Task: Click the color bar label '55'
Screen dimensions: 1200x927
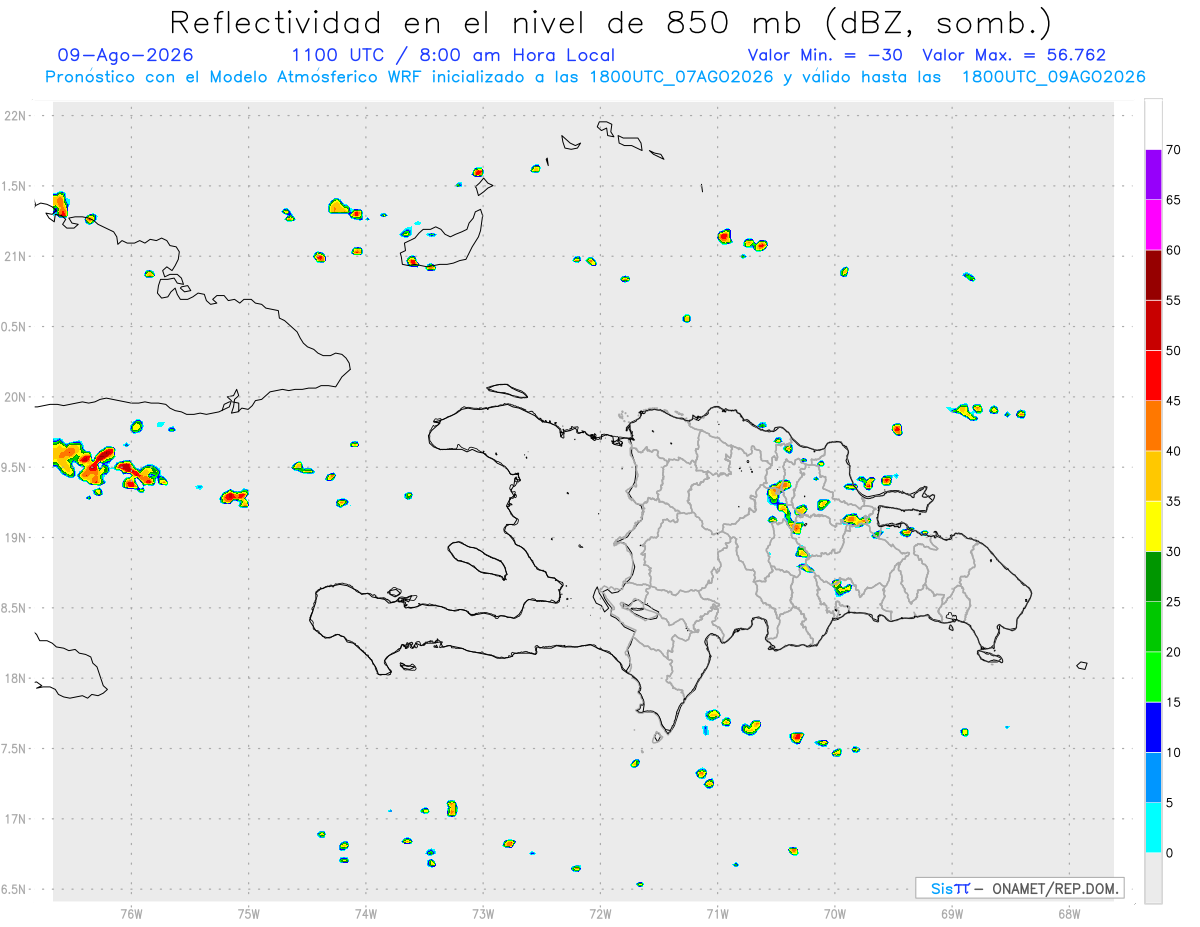Action: tap(1173, 300)
